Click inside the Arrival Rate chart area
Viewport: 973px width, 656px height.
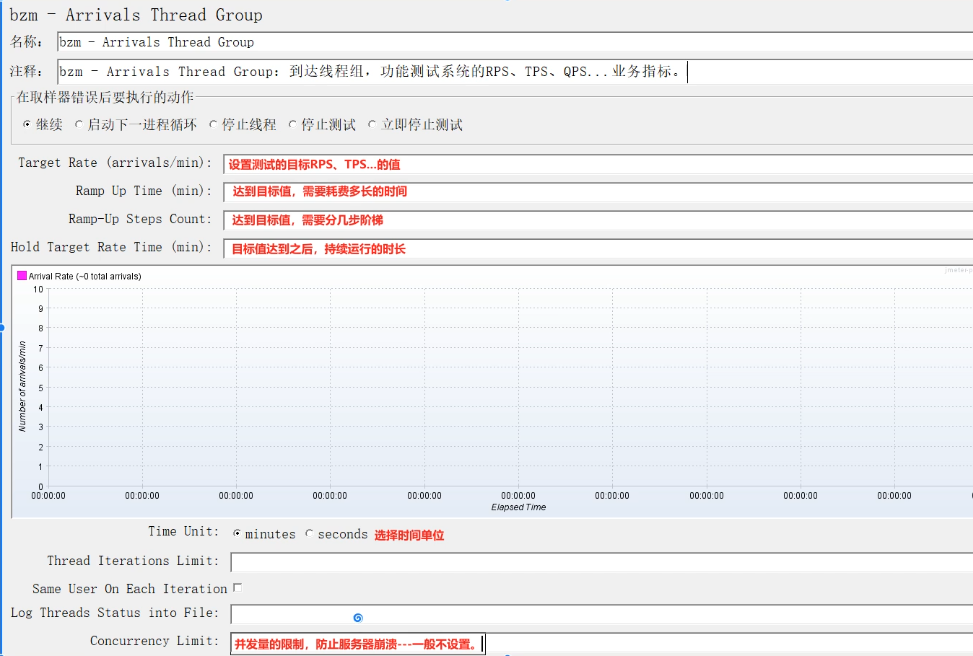pos(500,390)
